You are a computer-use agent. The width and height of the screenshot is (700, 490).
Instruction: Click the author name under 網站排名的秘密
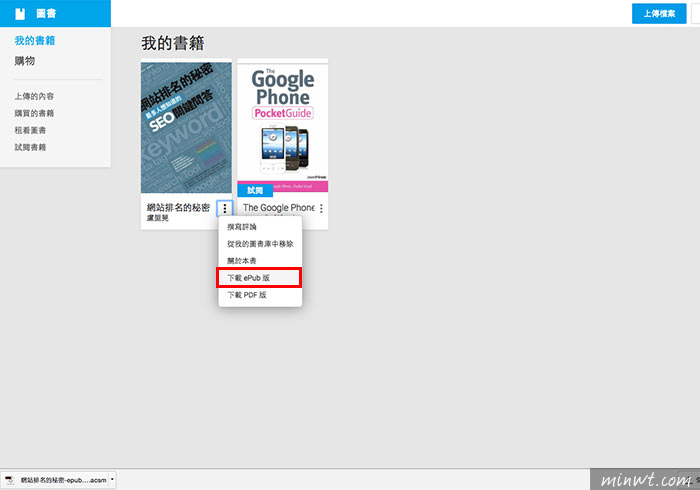(158, 218)
